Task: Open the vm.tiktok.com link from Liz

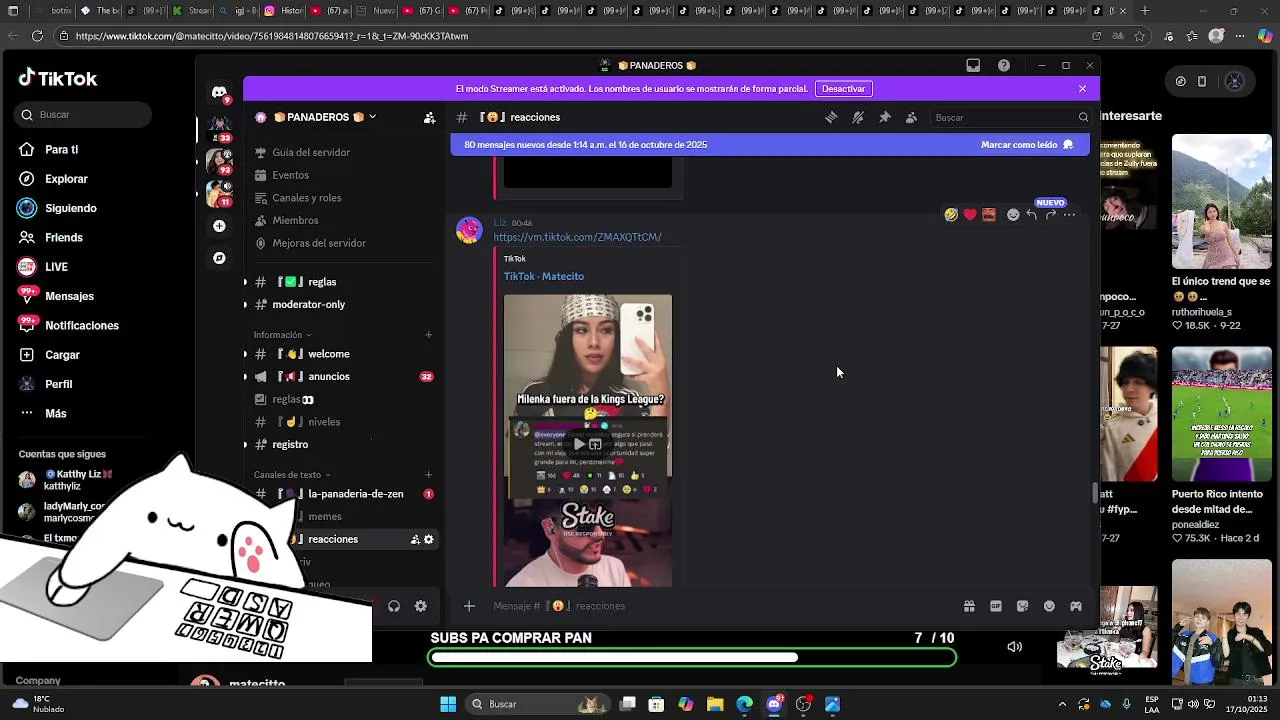Action: pyautogui.click(x=577, y=237)
